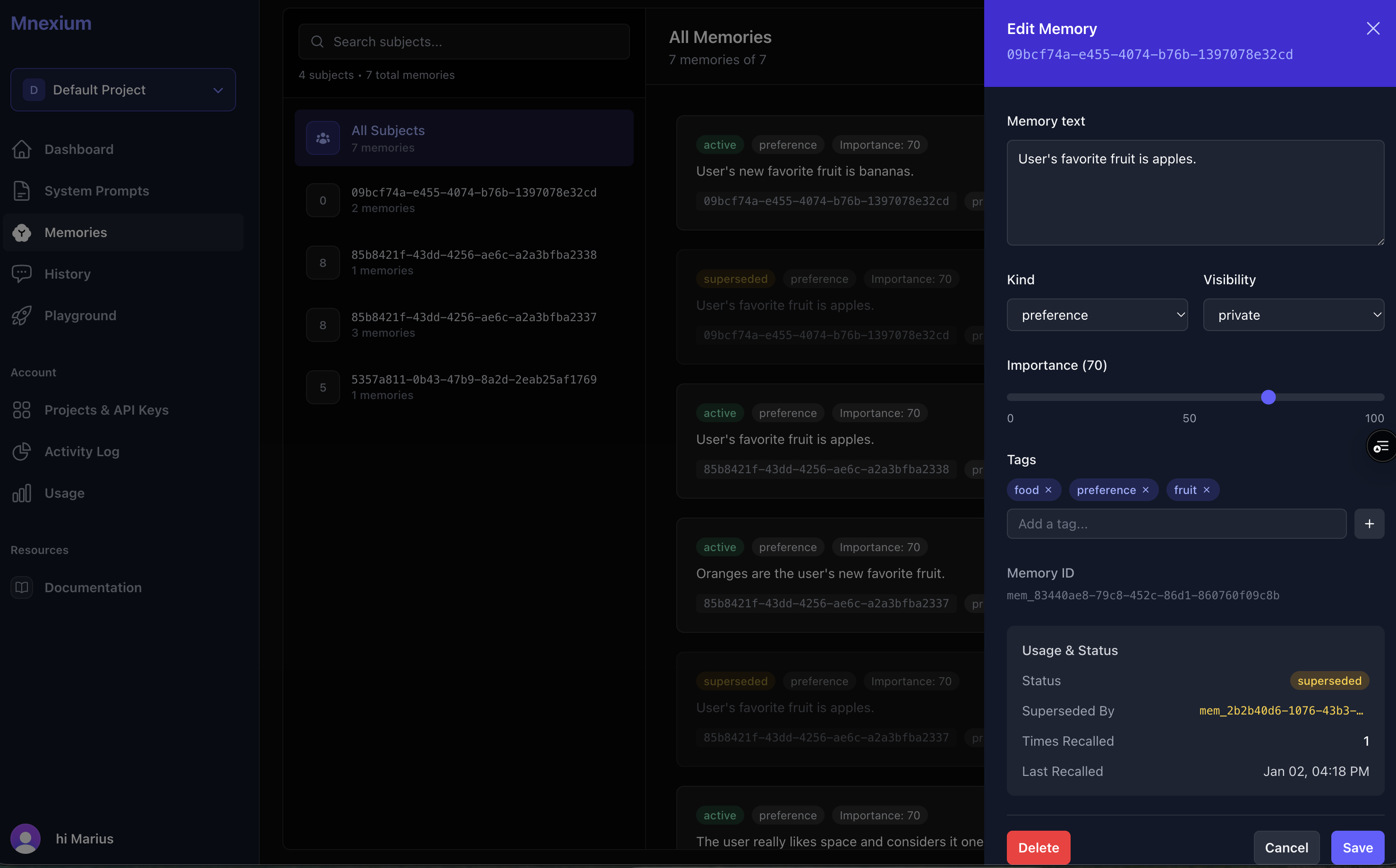Click the Importance slider handle
Image resolution: width=1396 pixels, height=868 pixels.
click(1268, 397)
